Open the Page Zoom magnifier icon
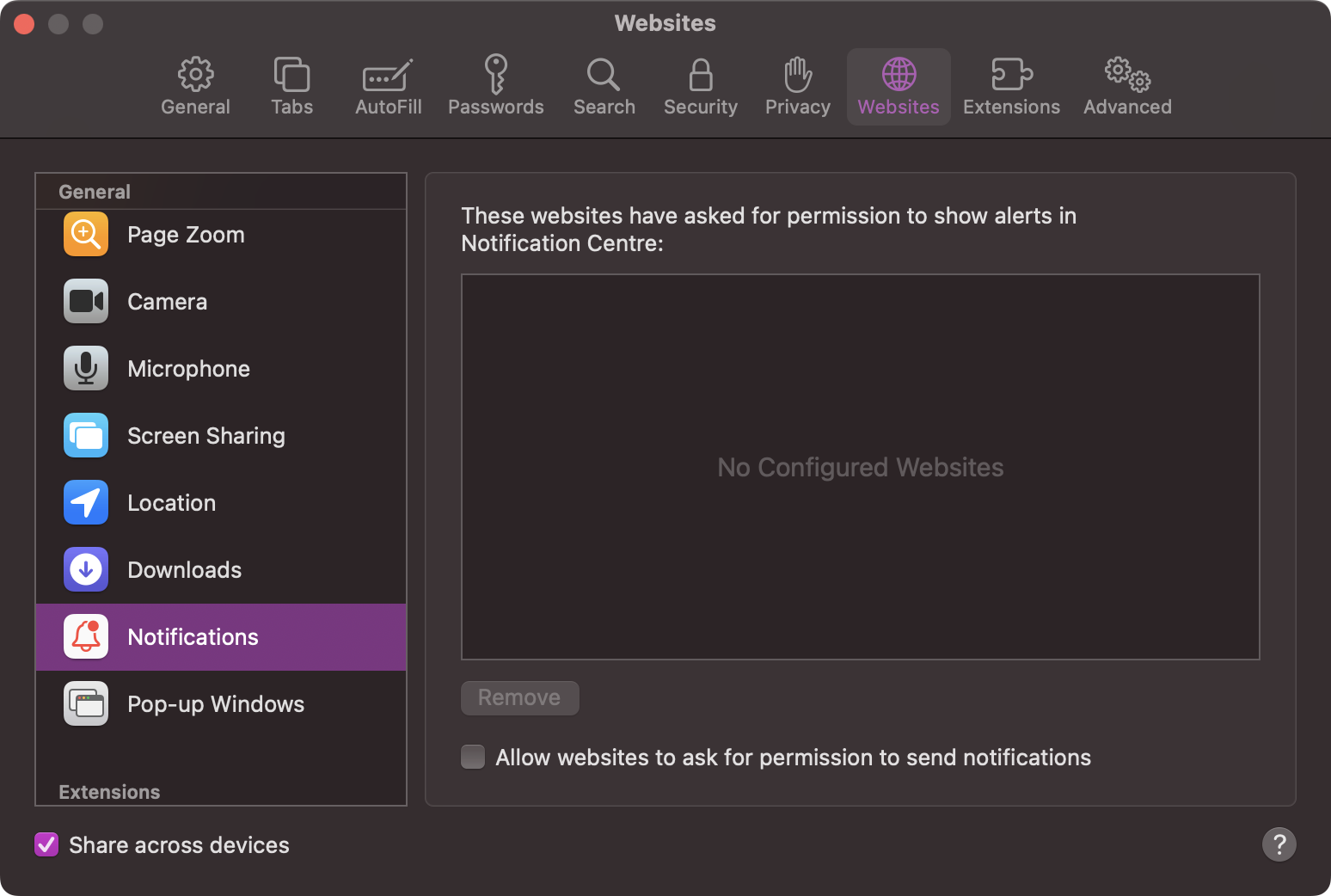The height and width of the screenshot is (896, 1331). 86,234
